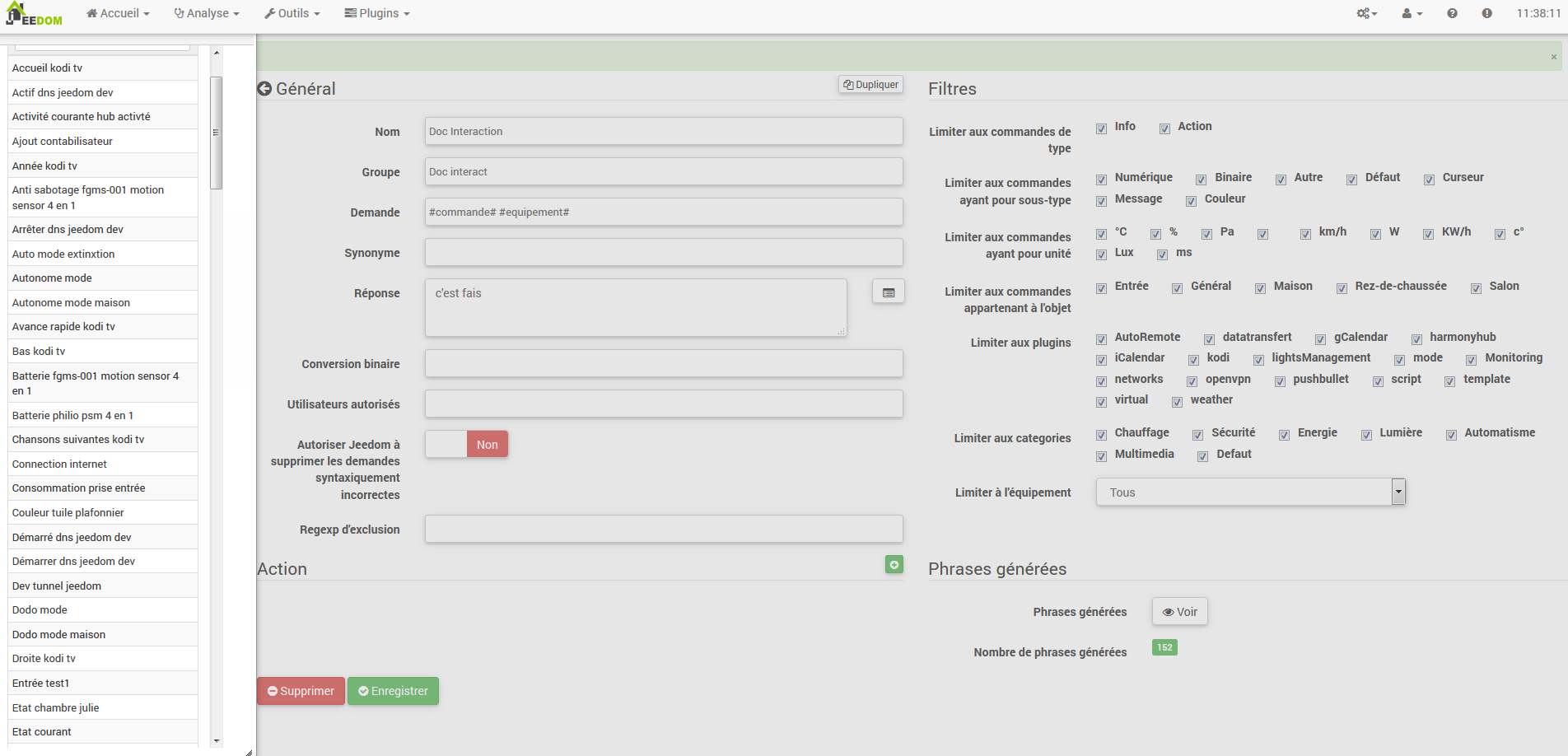Click the Jeedom logo icon

click(x=34, y=14)
